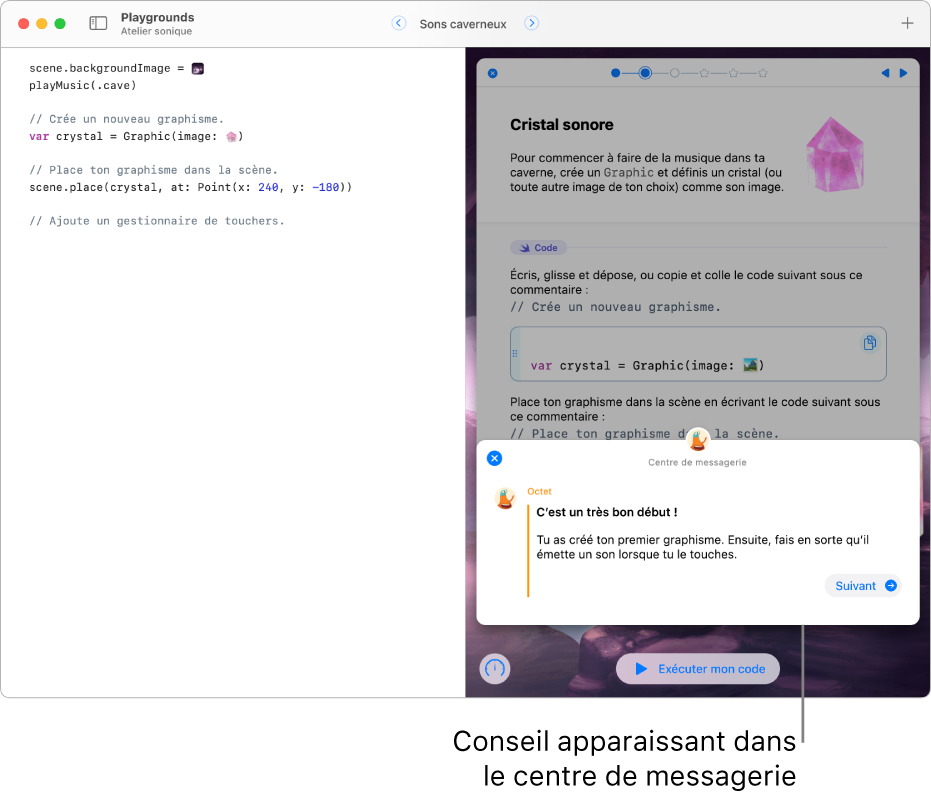Image resolution: width=931 pixels, height=798 pixels.
Task: Go back with left triangle arrow
Action: [x=885, y=73]
